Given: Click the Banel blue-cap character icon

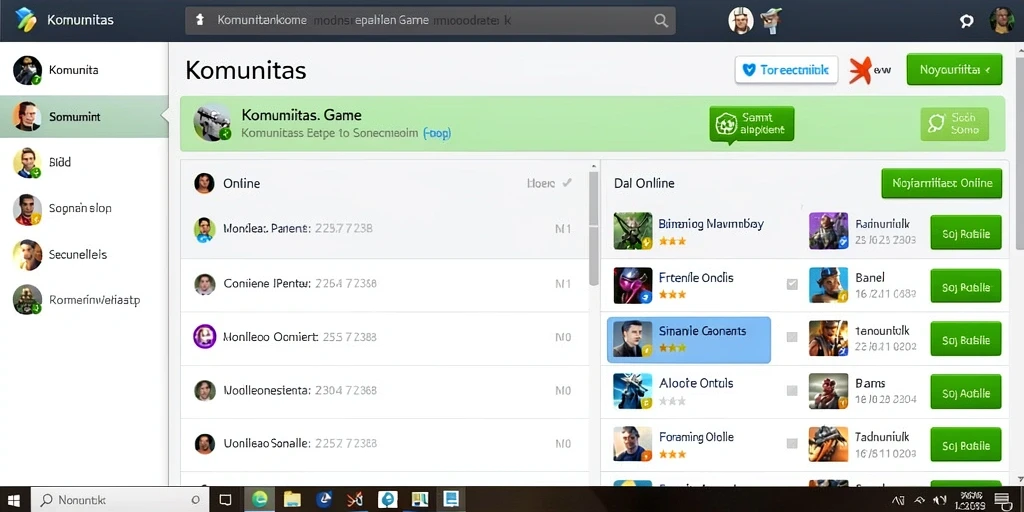Looking at the screenshot, I should click(x=828, y=285).
